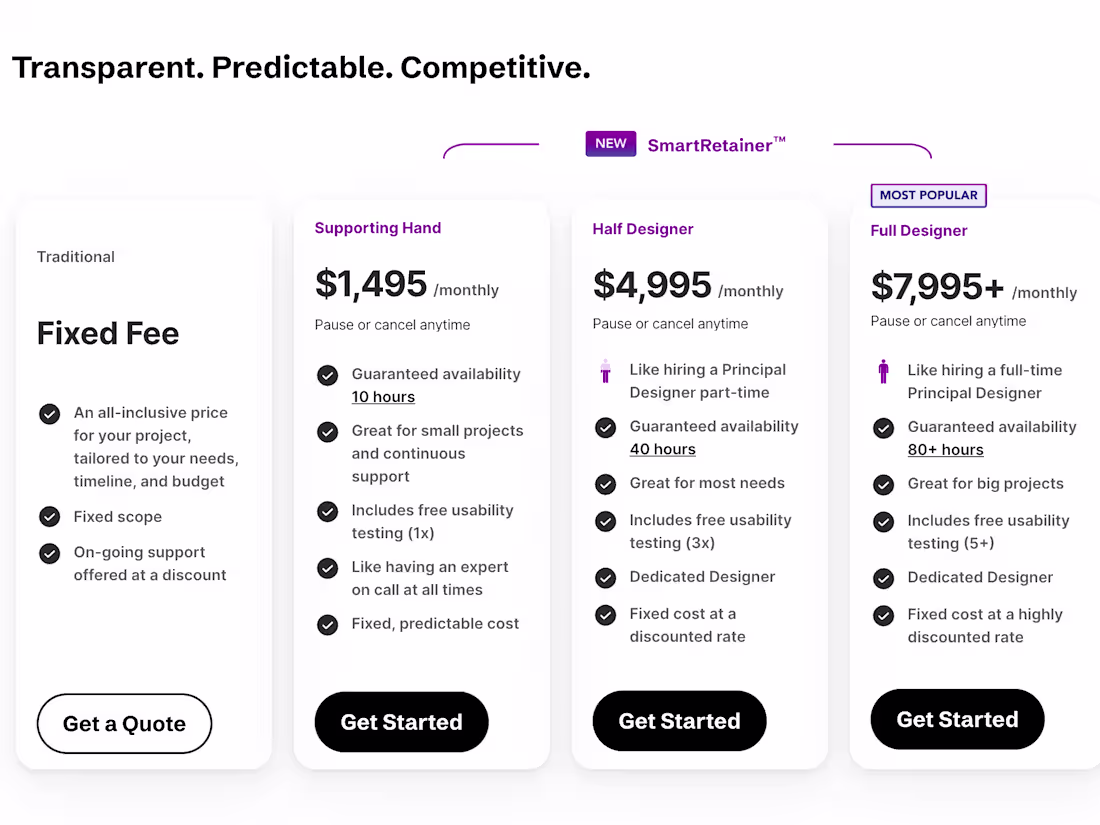
Task: Click the MOST POPULAR badge
Action: tap(928, 195)
